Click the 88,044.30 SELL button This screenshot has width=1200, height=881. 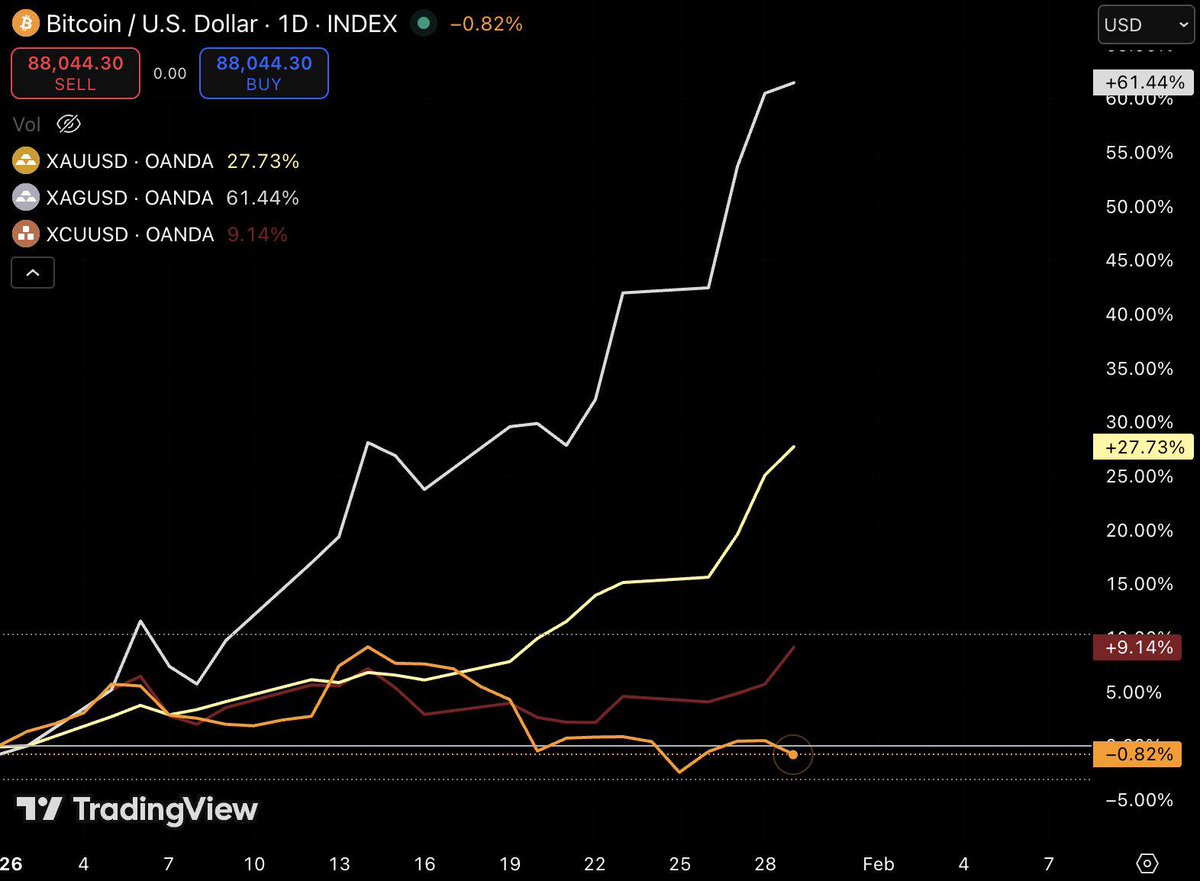[75, 72]
